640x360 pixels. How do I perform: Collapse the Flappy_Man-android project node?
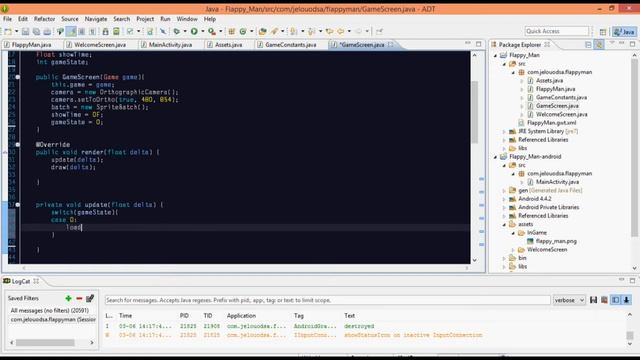tap(496, 157)
